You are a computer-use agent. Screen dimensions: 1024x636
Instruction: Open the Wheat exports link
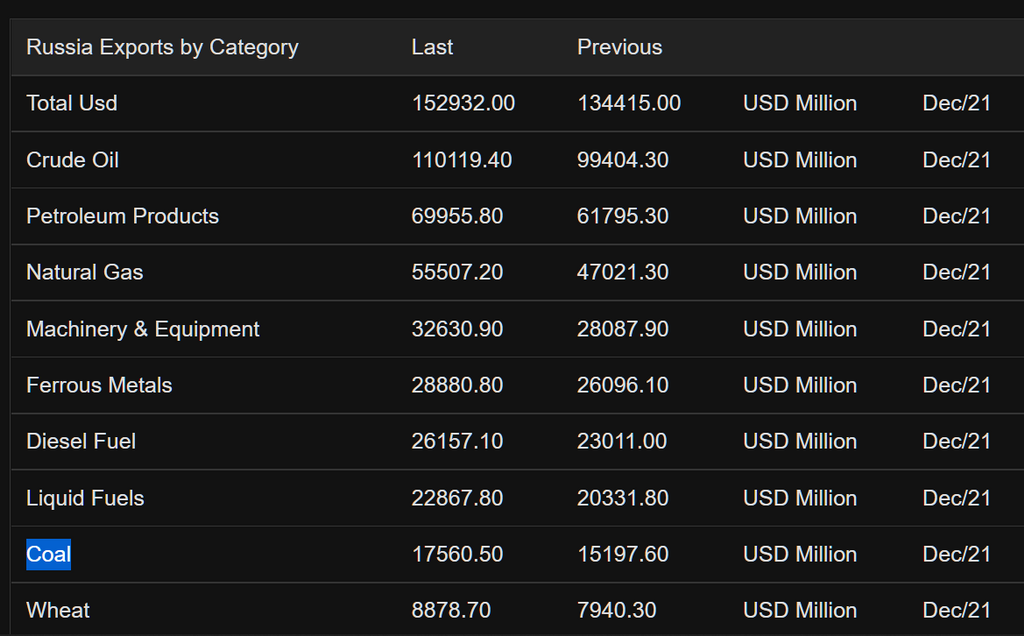point(58,610)
